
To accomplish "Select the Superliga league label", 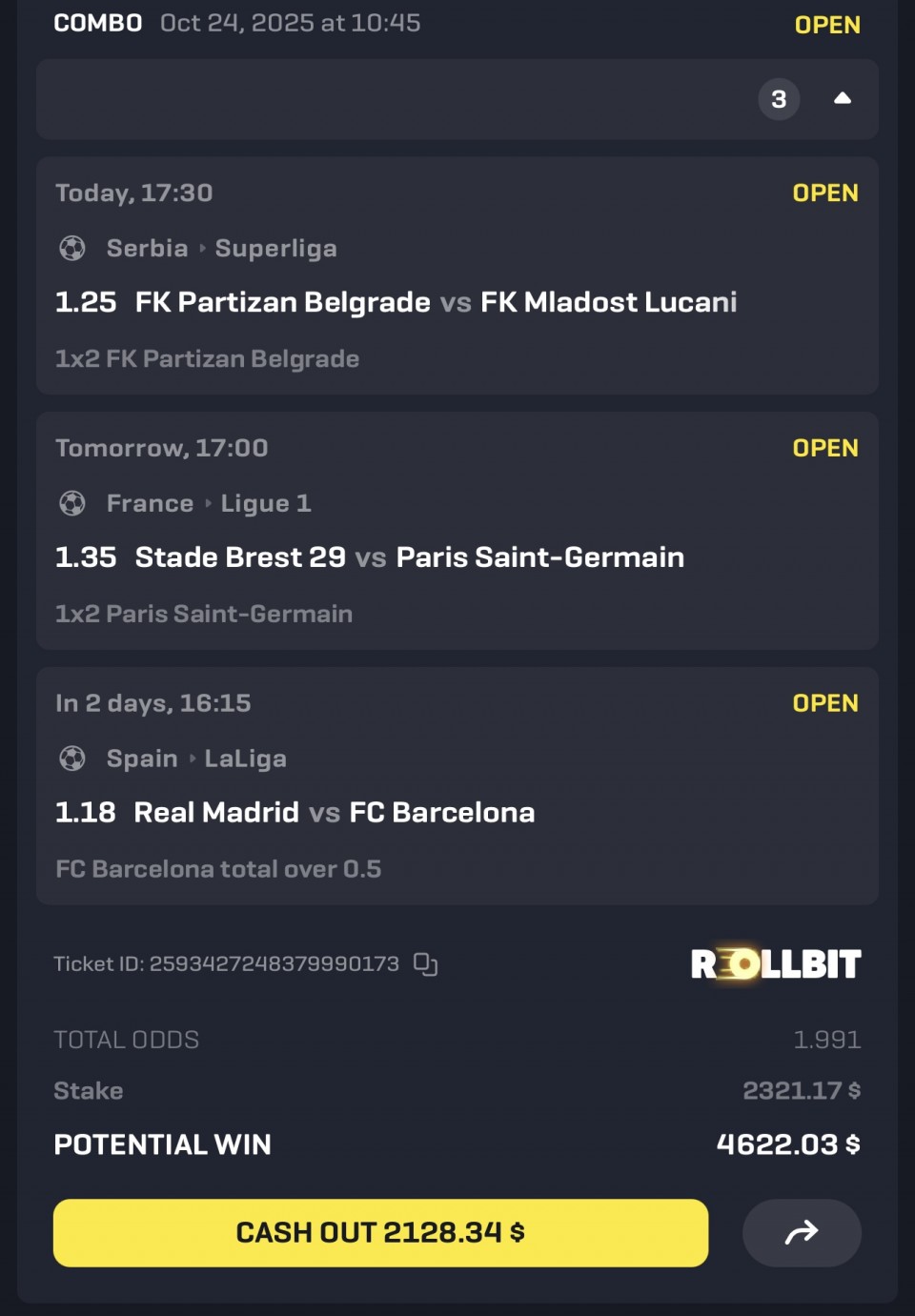I will pyautogui.click(x=275, y=249).
